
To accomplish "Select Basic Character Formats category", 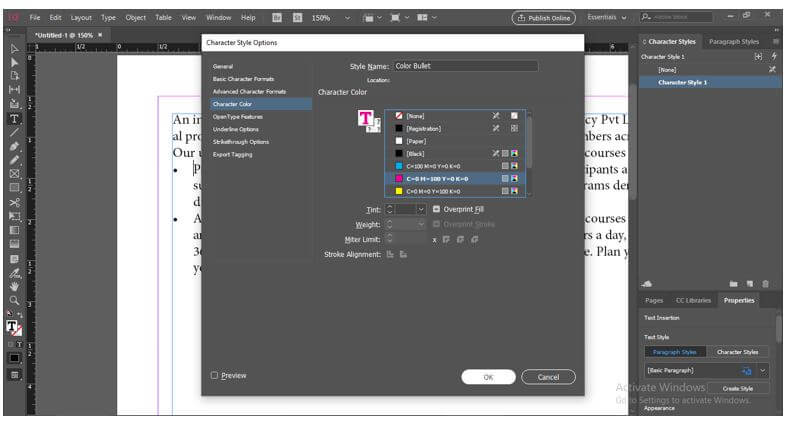I will tap(244, 79).
